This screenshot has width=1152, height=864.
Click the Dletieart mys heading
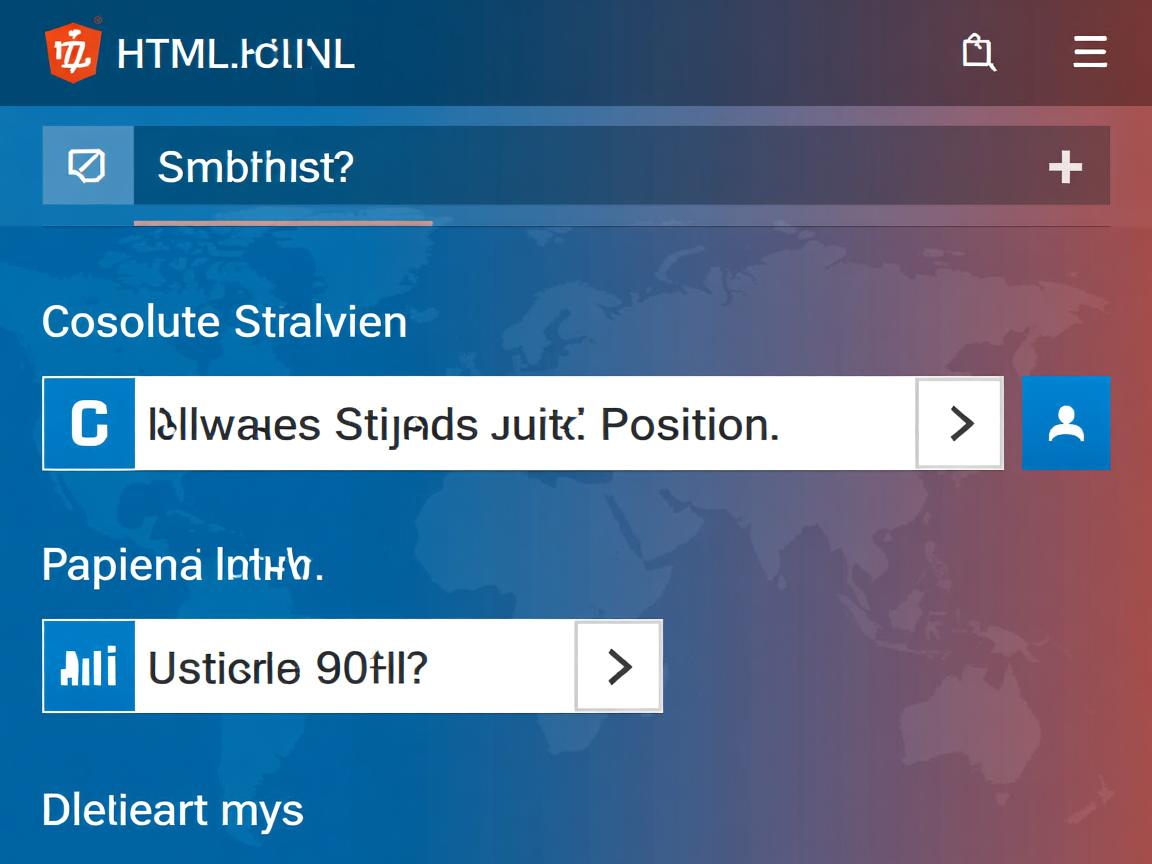(173, 809)
